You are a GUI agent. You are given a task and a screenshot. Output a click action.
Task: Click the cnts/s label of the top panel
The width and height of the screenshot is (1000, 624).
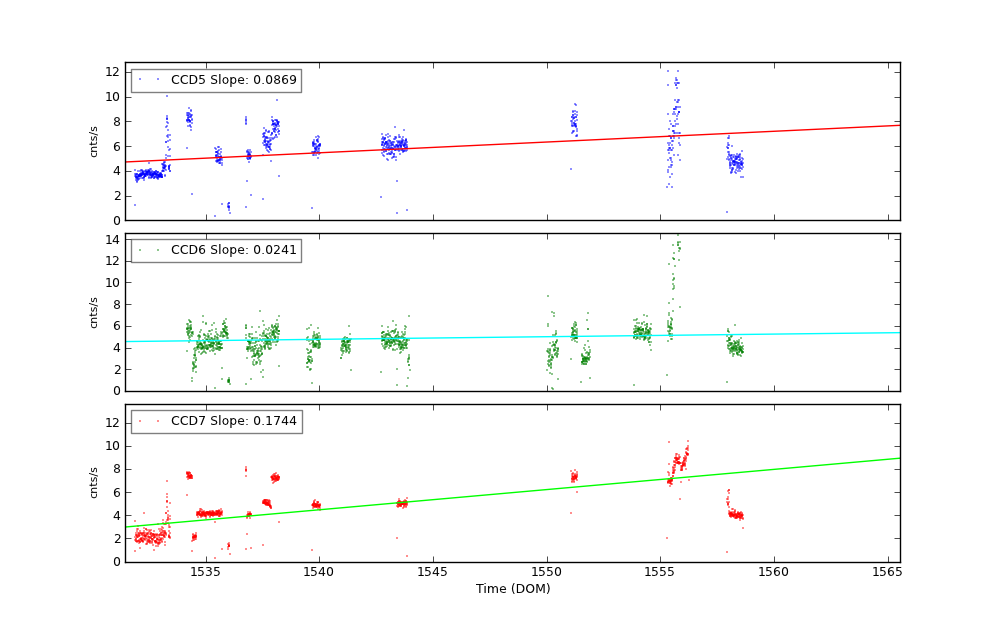(95, 141)
